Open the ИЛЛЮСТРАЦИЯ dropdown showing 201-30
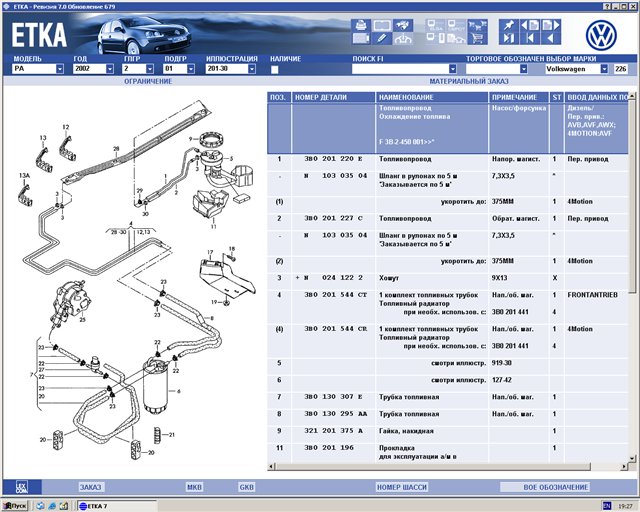This screenshot has height=512, width=640. [252, 69]
